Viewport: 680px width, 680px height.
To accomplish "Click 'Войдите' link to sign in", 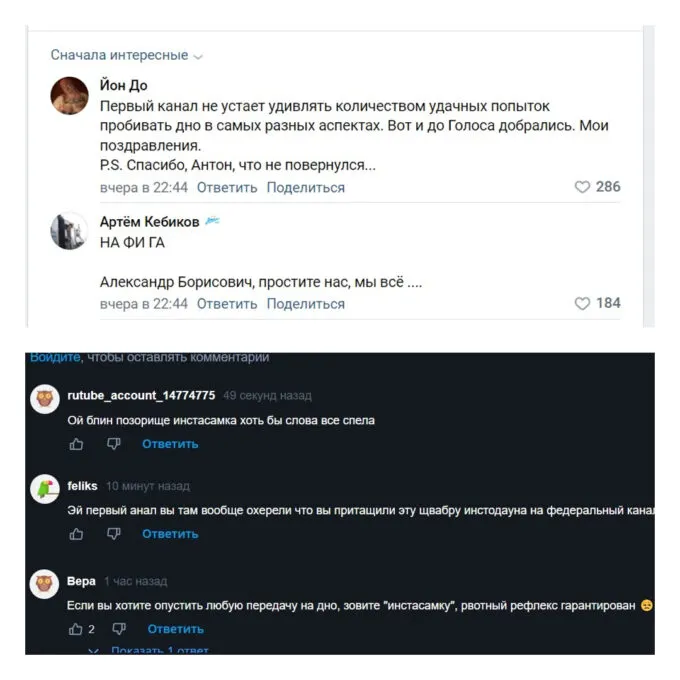I will 54,357.
